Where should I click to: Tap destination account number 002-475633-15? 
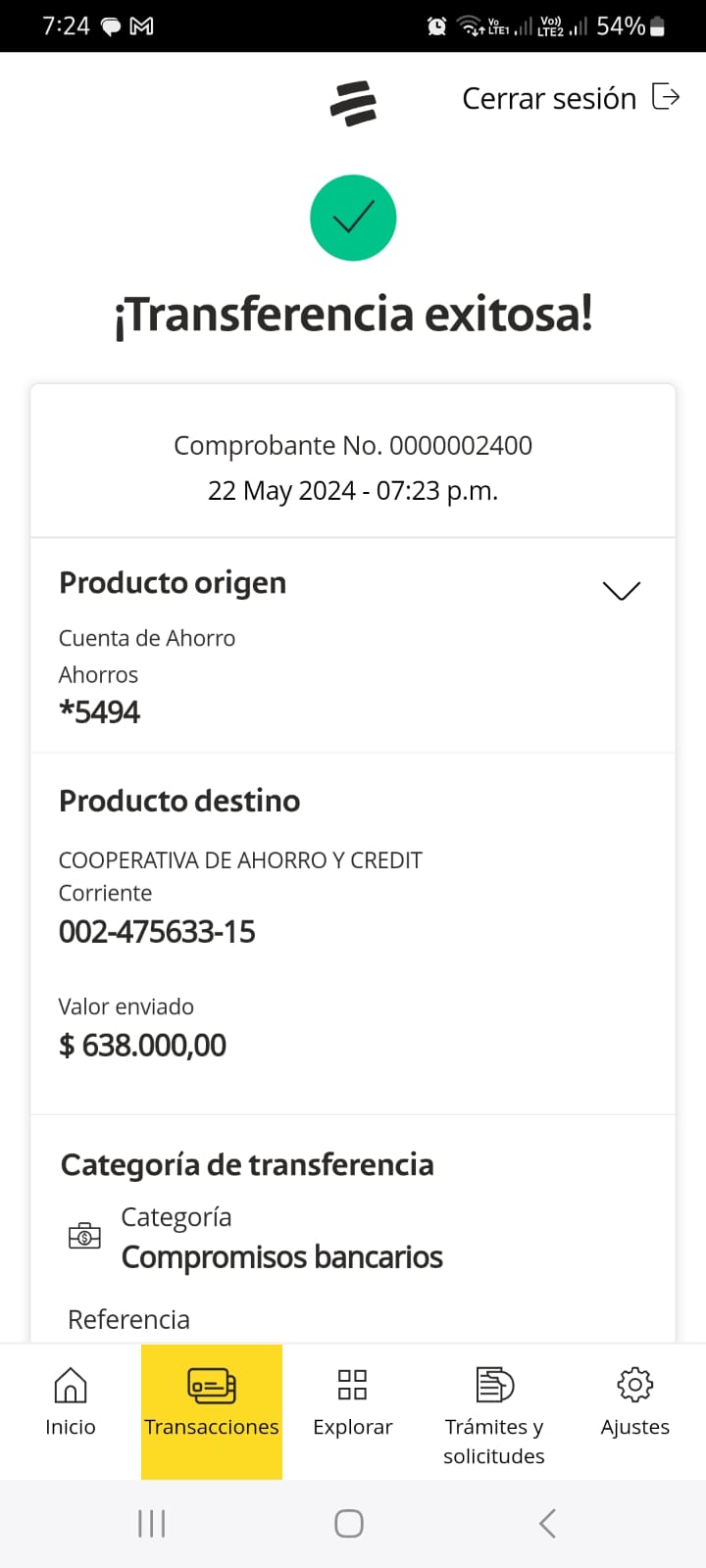coord(157,932)
